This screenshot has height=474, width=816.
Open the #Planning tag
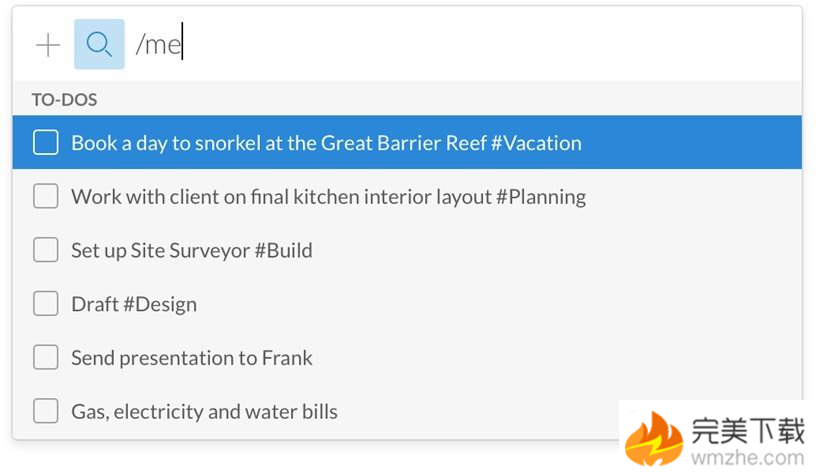click(541, 197)
